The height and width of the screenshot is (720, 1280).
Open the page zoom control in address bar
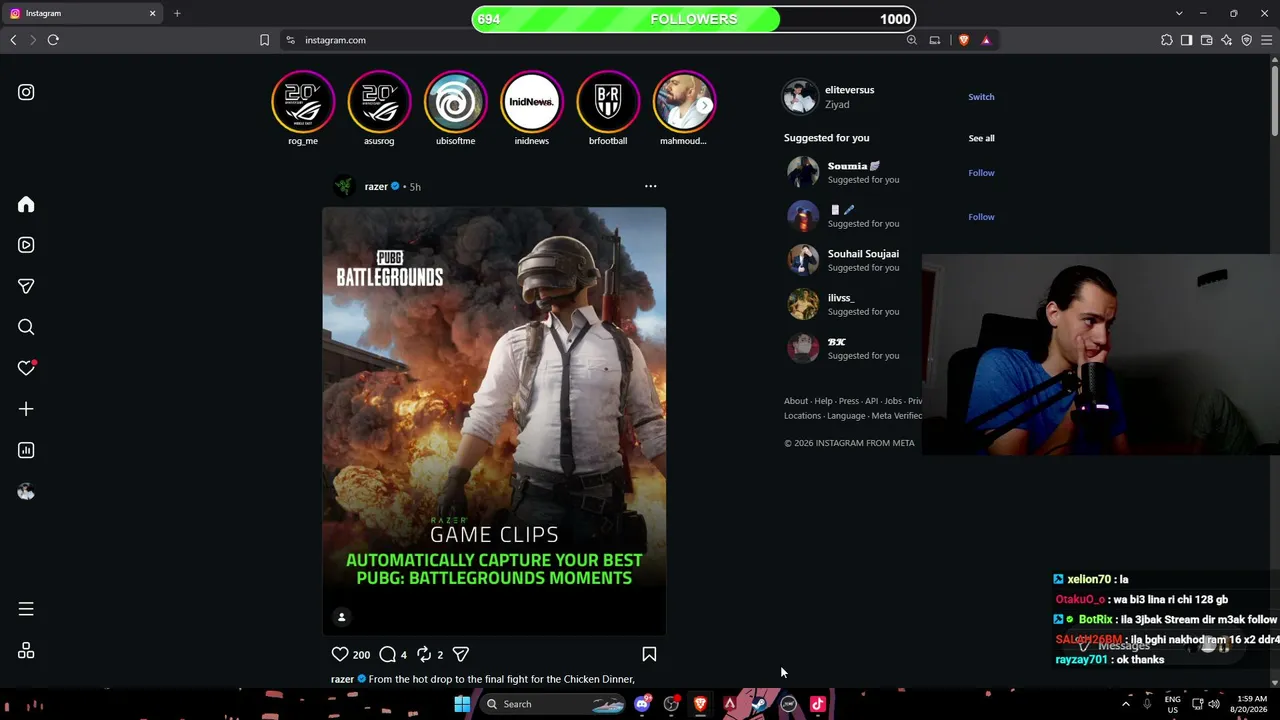pyautogui.click(x=912, y=40)
